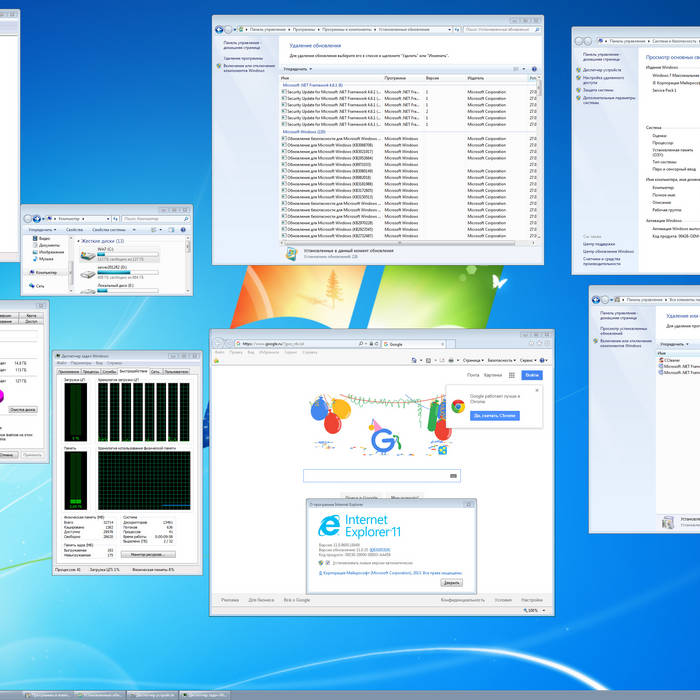Expand Installed Updates address bar history dropdown
This screenshot has width=700, height=700.
[449, 29]
